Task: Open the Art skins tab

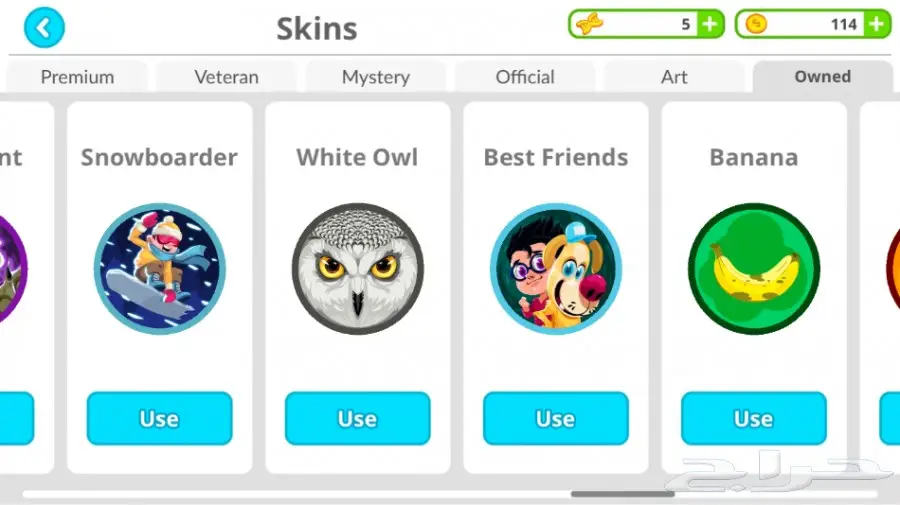Action: (x=674, y=77)
